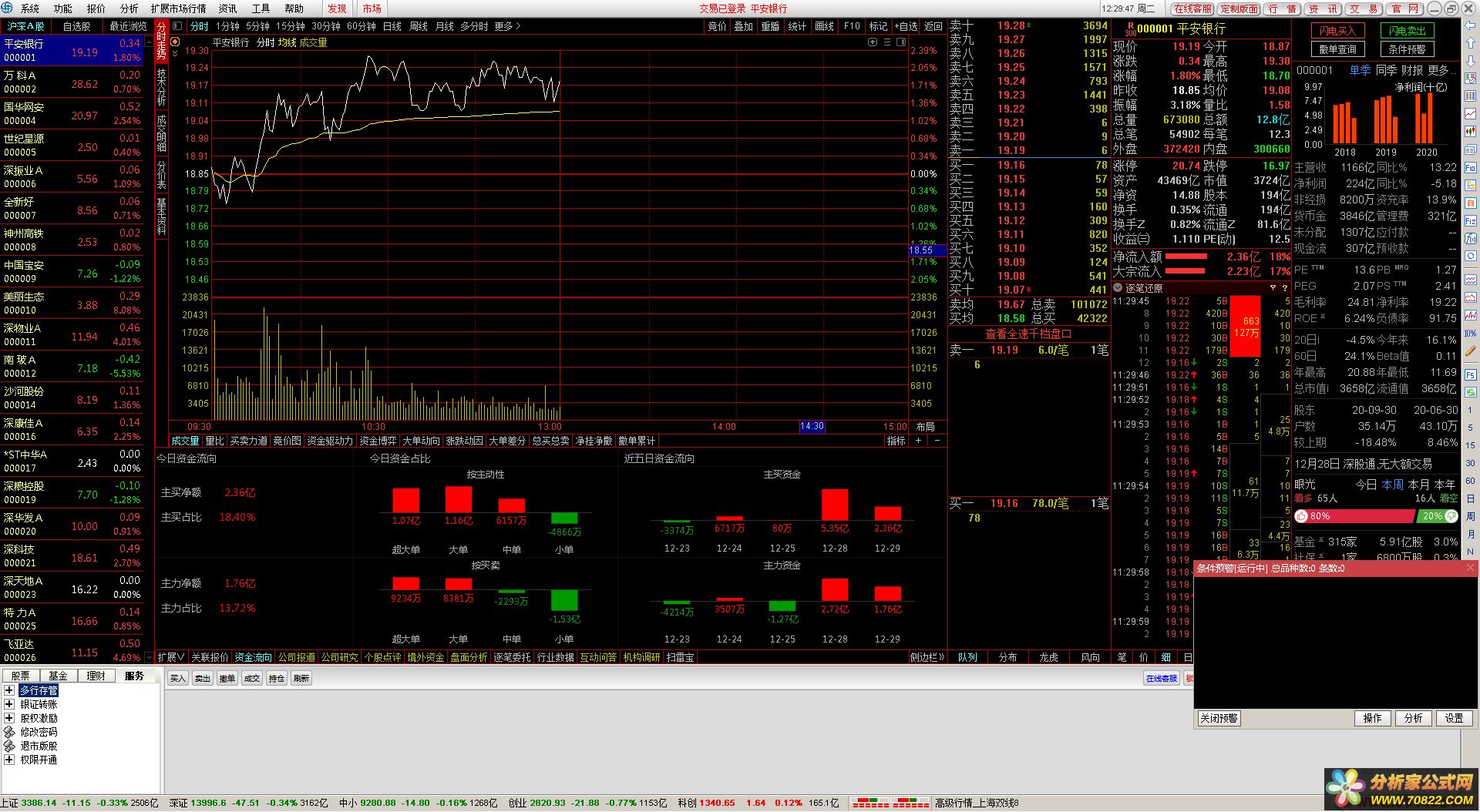Image resolution: width=1480 pixels, height=812 pixels.
Task: Switch to the 基金 account tab
Action: pyautogui.click(x=58, y=676)
